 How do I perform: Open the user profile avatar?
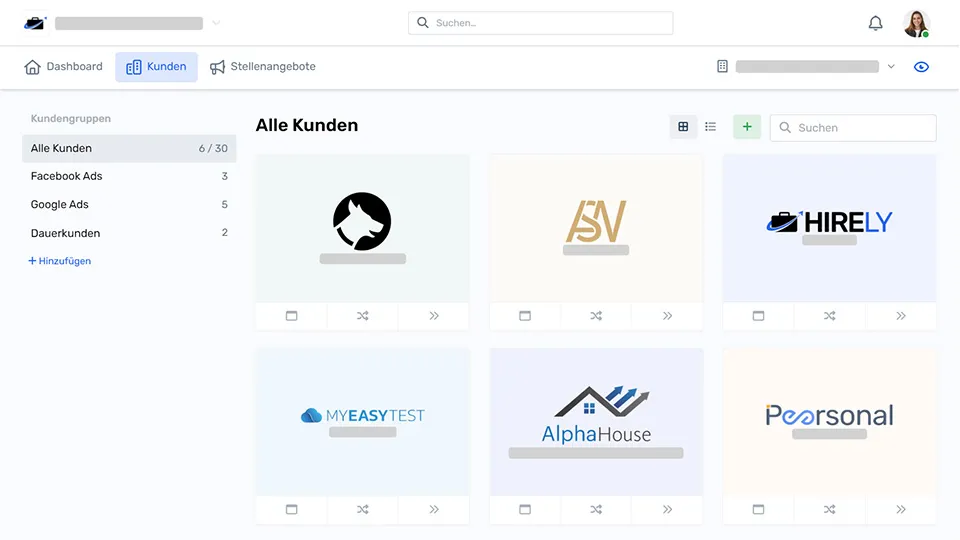click(x=916, y=23)
